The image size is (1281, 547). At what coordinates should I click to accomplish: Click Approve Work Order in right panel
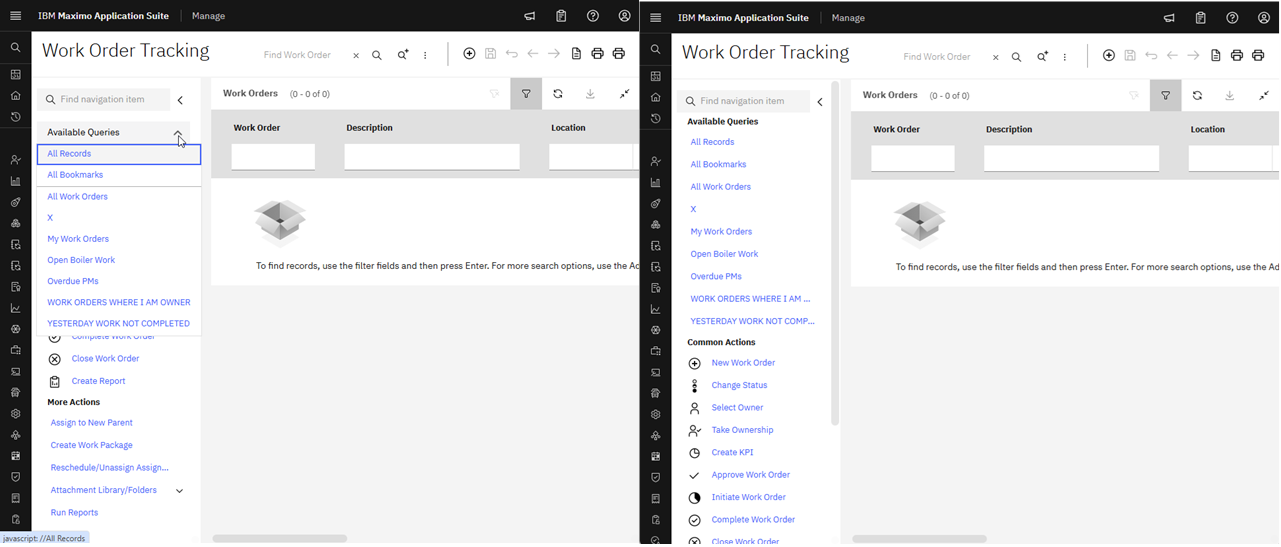coord(750,475)
